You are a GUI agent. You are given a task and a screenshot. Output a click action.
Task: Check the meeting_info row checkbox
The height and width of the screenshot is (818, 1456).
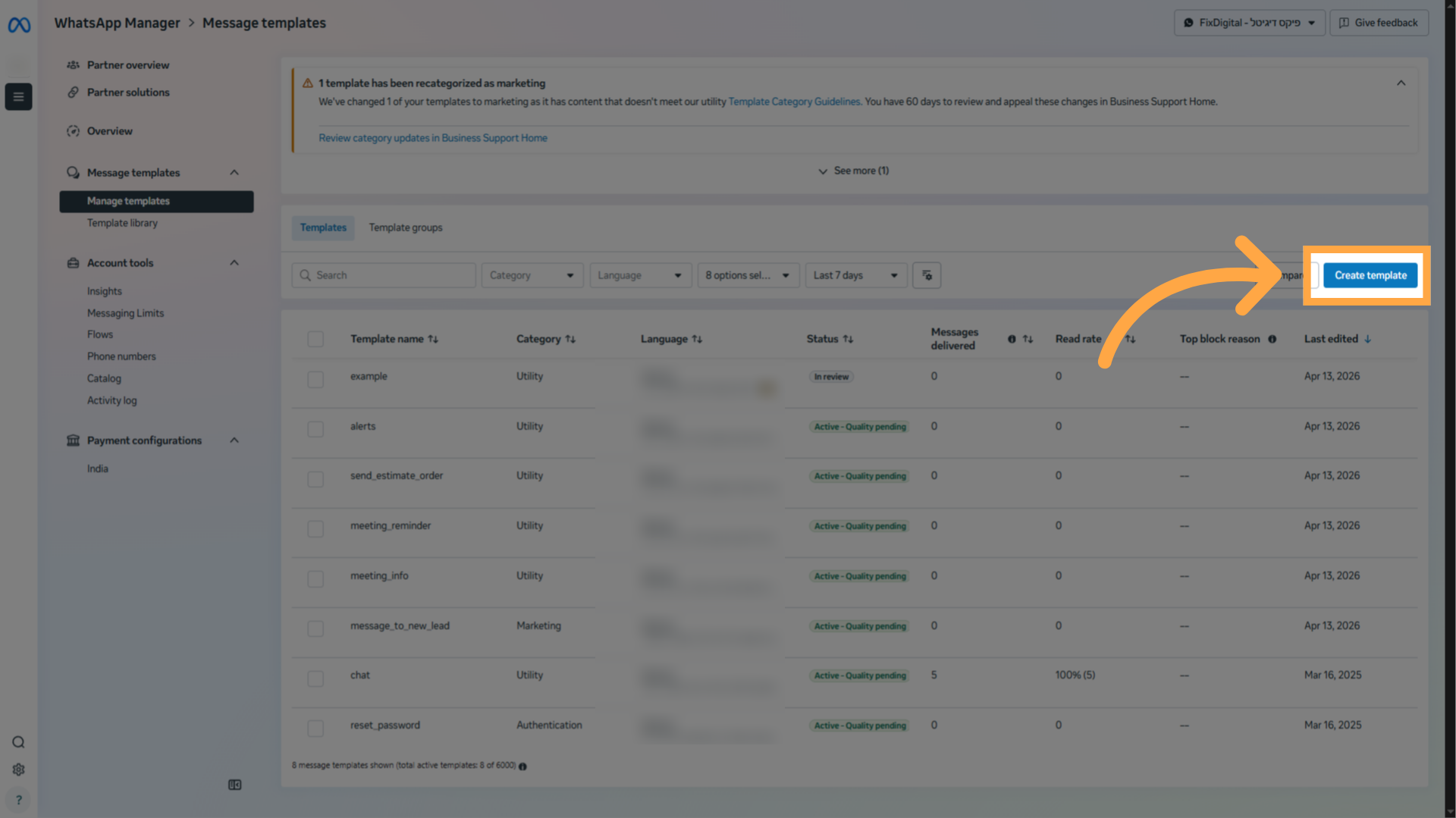(315, 578)
